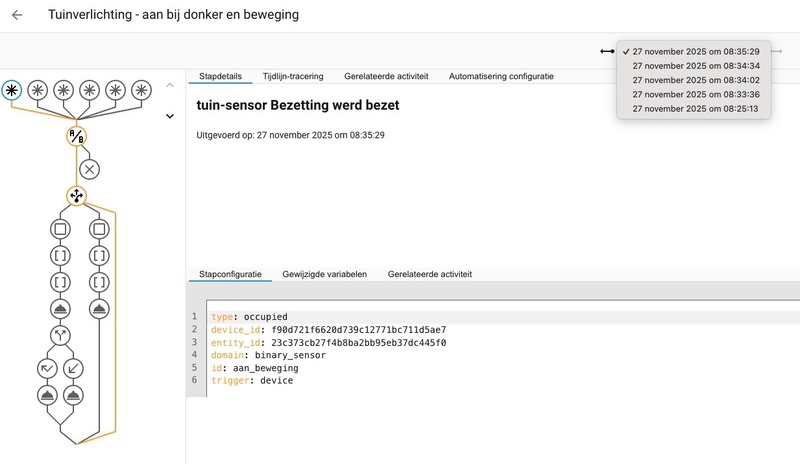The width and height of the screenshot is (800, 464).
Task: Click the Uitgevoerd op timestamp line
Action: pyautogui.click(x=290, y=135)
